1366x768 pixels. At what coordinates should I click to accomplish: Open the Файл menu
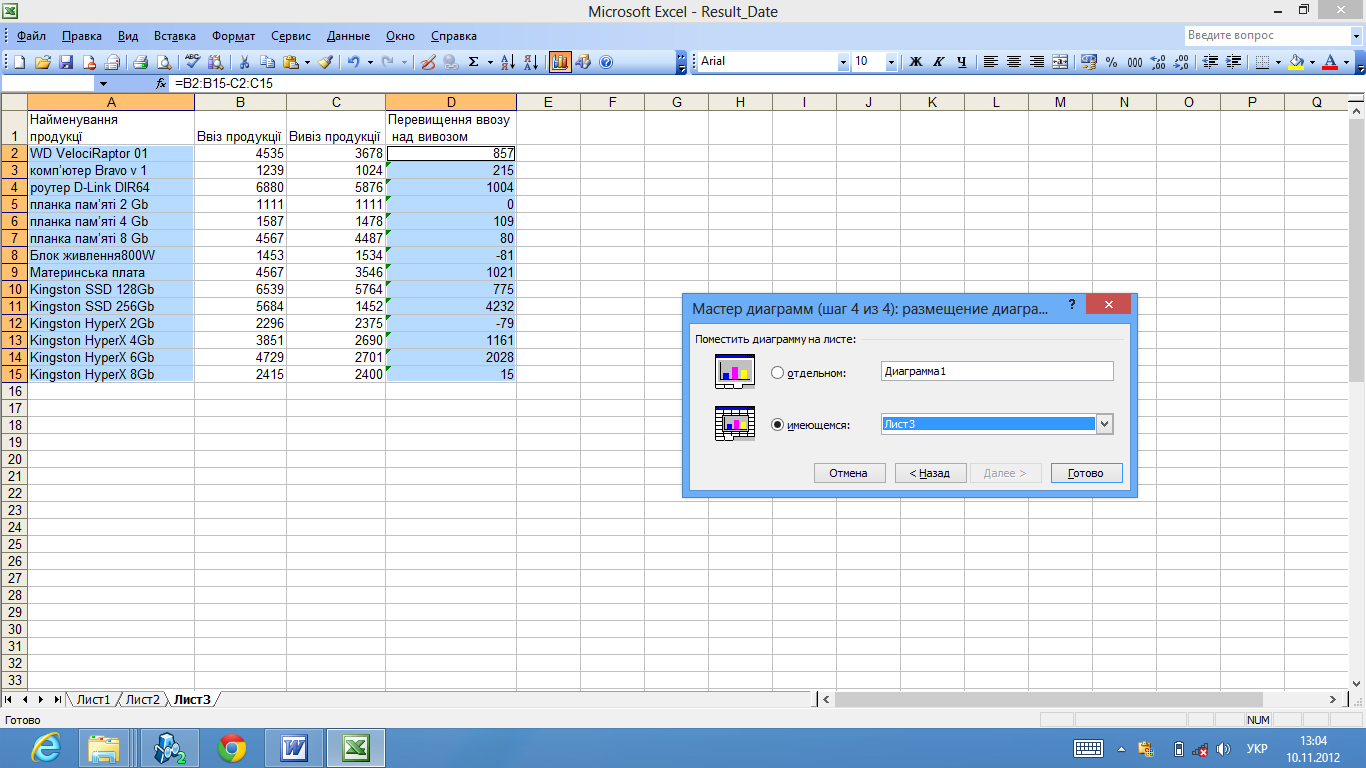[x=31, y=36]
